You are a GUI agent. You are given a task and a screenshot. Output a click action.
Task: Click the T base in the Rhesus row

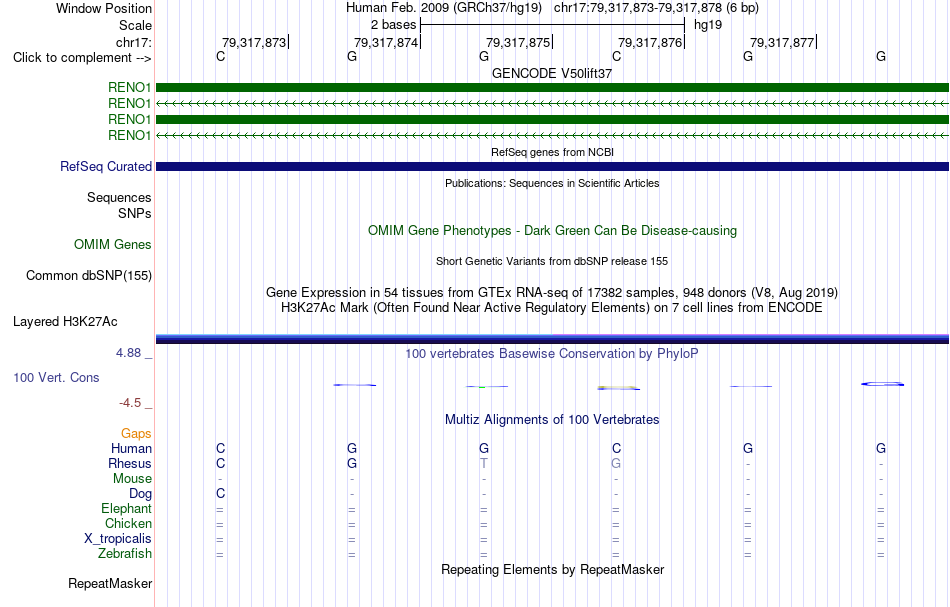[x=483, y=463]
